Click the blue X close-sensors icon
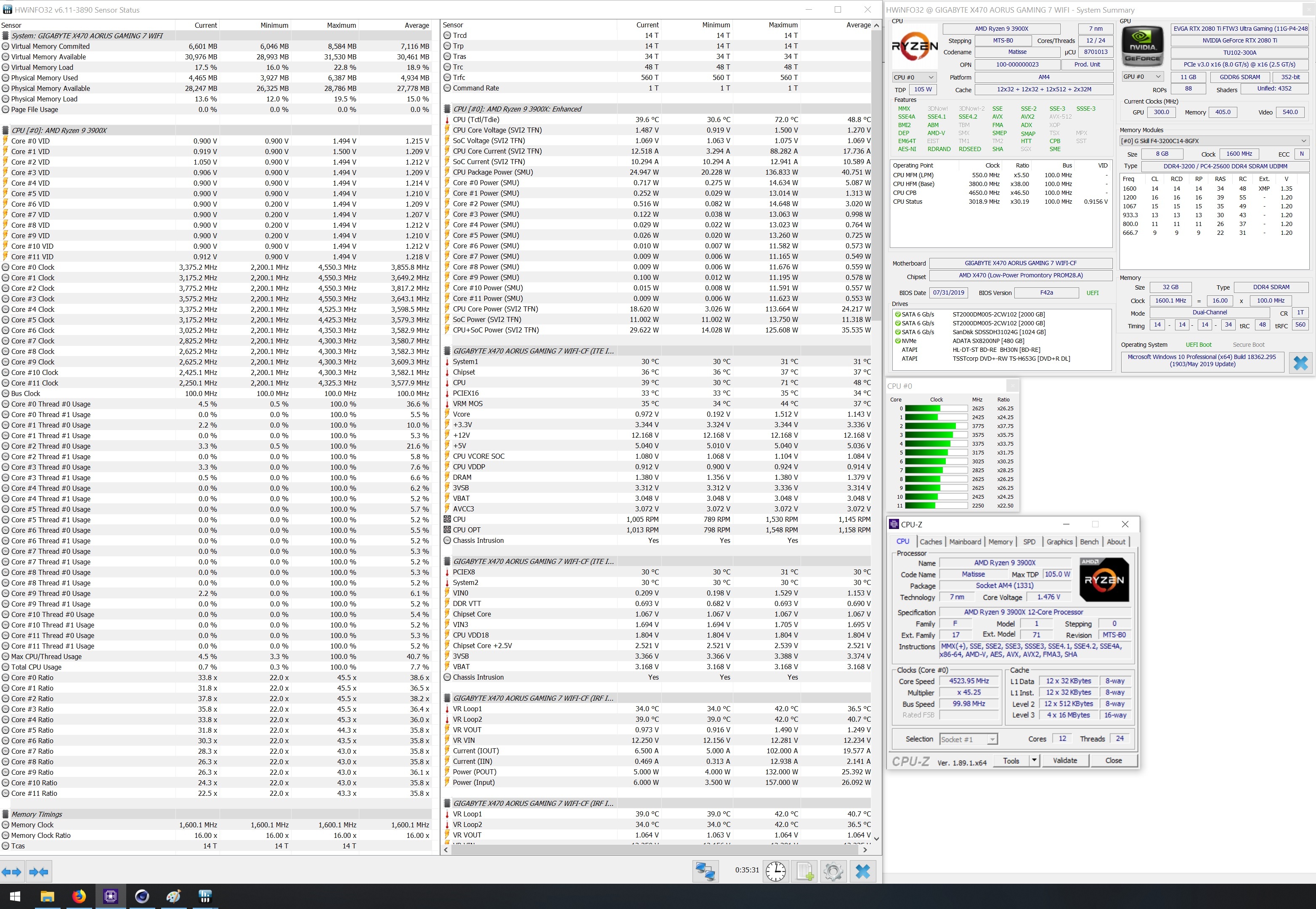Viewport: 1316px width, 909px height. click(x=863, y=871)
